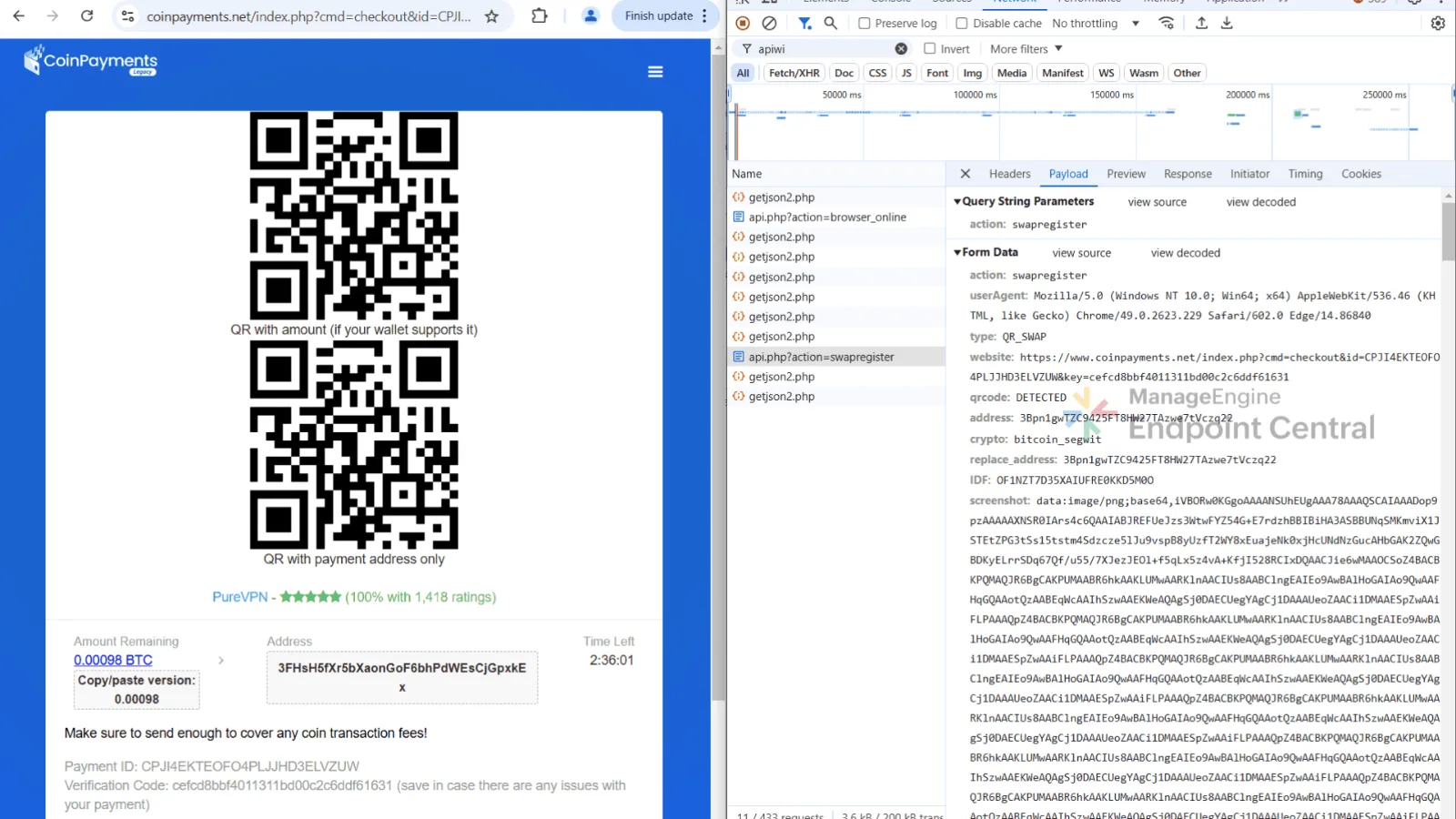Screen dimensions: 1456x819
Task: Filter requests by Doc type
Action: pos(844,73)
